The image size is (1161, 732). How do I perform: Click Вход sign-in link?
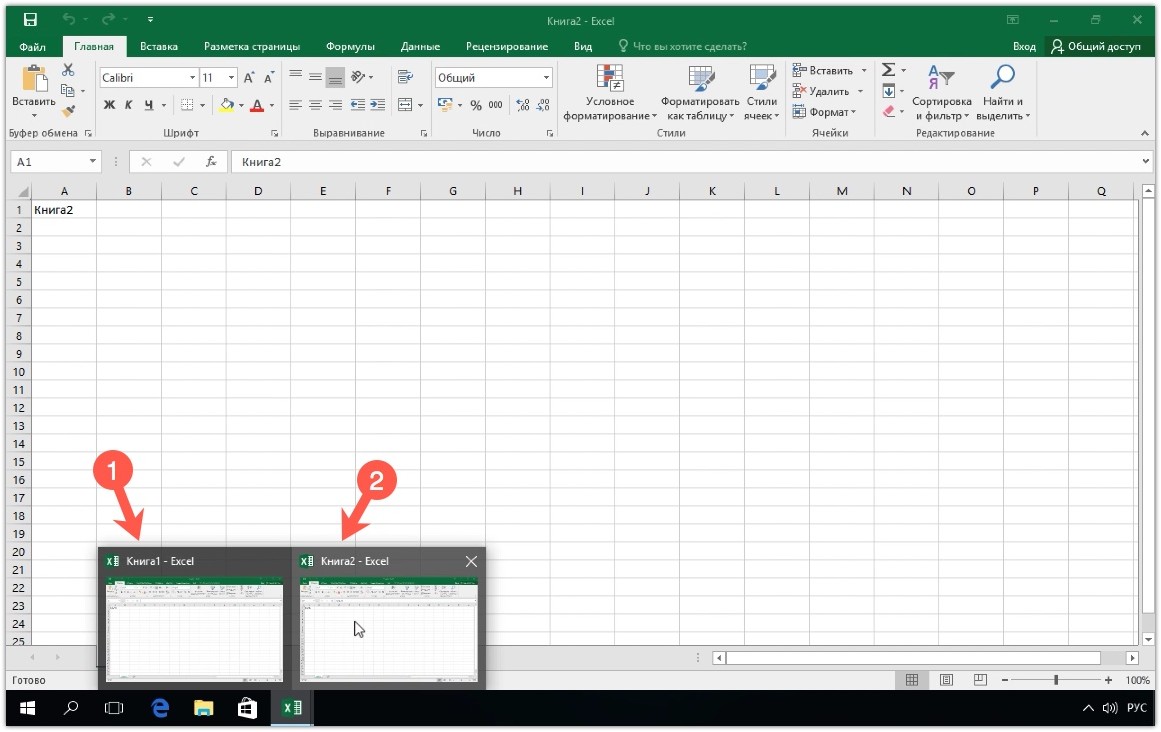coord(1024,47)
